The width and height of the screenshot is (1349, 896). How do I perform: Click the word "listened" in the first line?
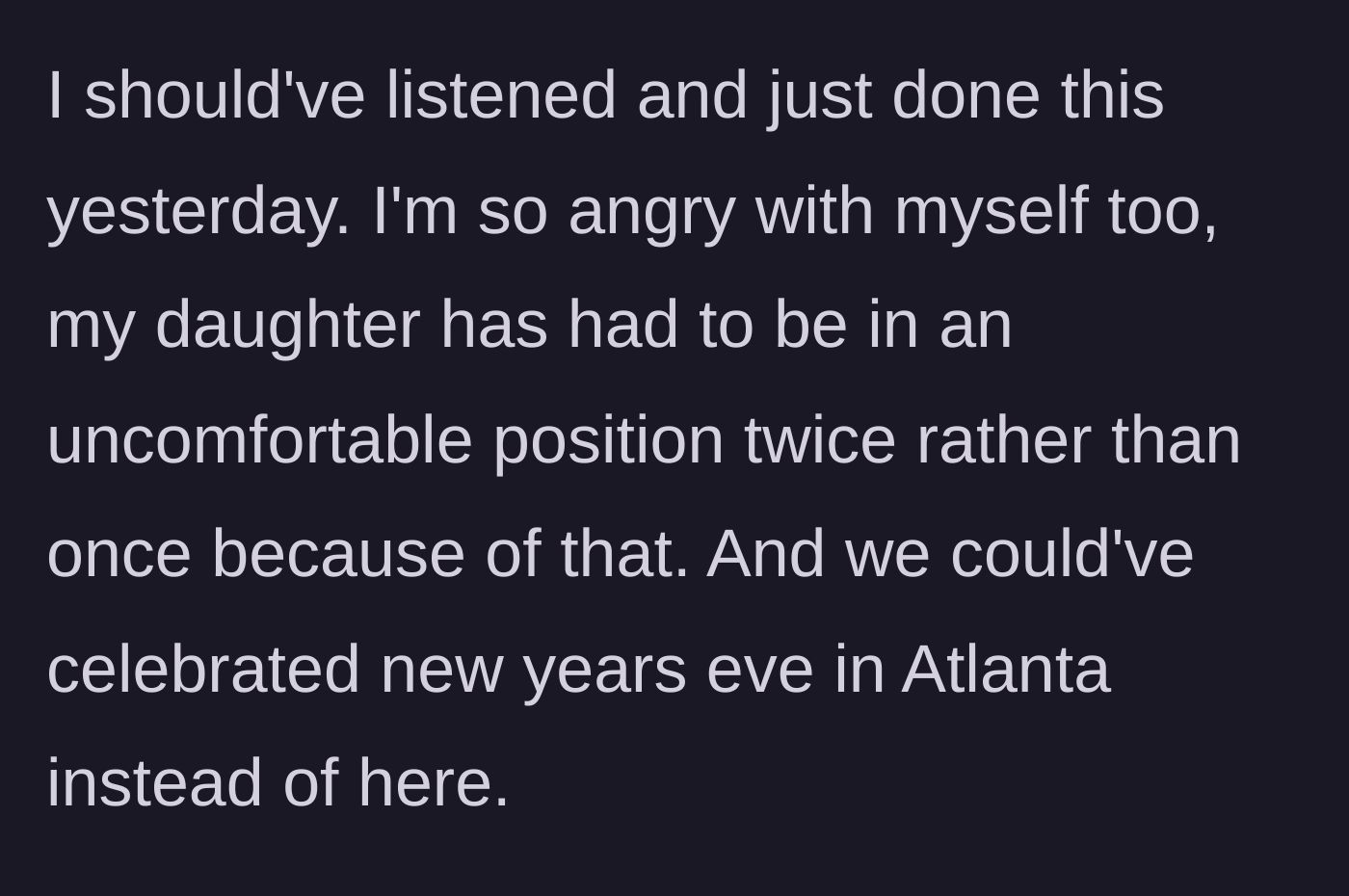pyautogui.click(x=500, y=95)
